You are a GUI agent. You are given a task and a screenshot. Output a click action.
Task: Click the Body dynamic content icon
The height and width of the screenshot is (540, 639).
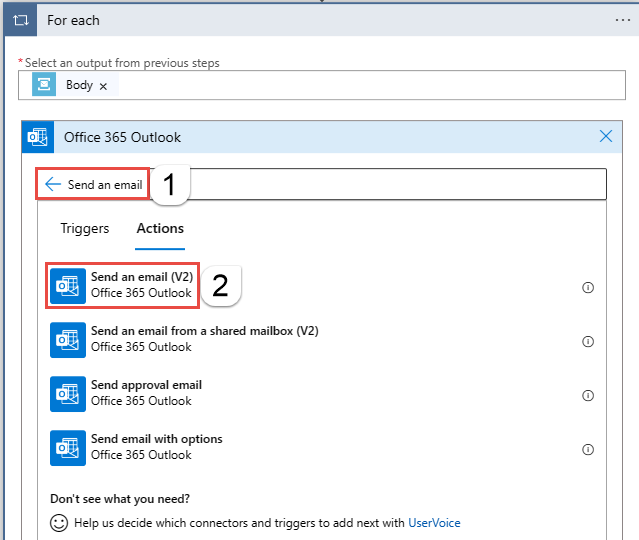click(44, 85)
